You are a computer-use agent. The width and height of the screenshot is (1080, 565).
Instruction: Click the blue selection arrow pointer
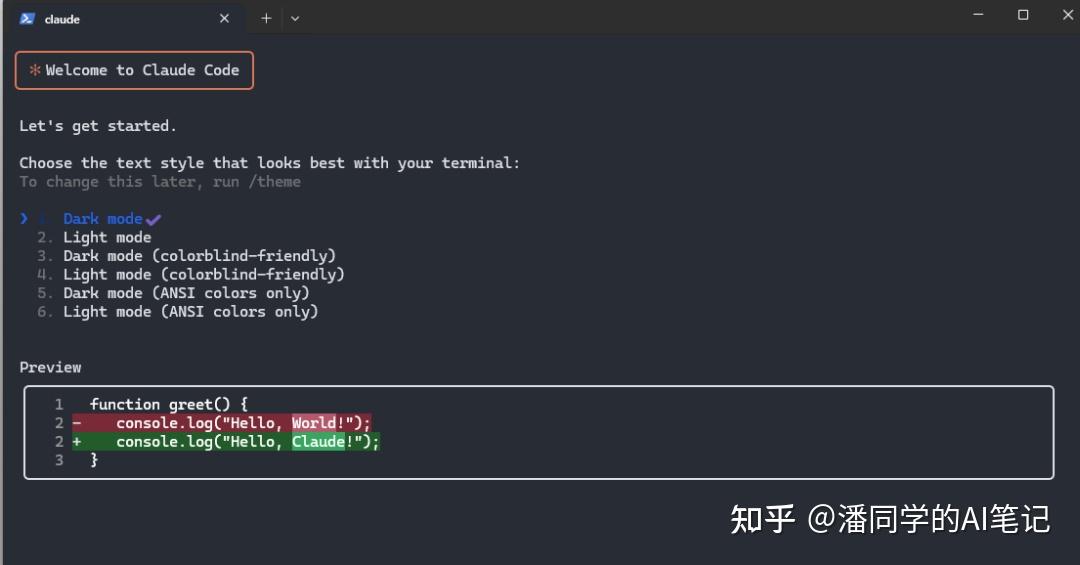24,218
